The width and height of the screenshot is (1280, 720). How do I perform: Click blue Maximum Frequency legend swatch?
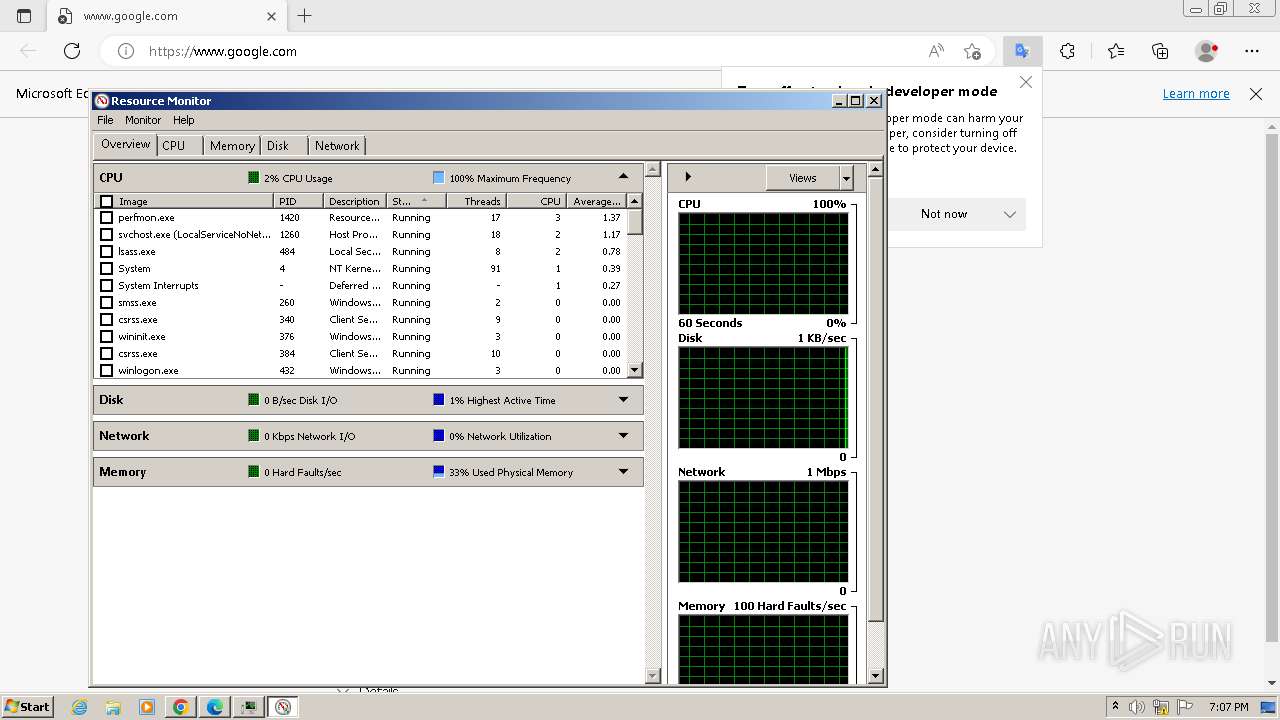coord(438,178)
